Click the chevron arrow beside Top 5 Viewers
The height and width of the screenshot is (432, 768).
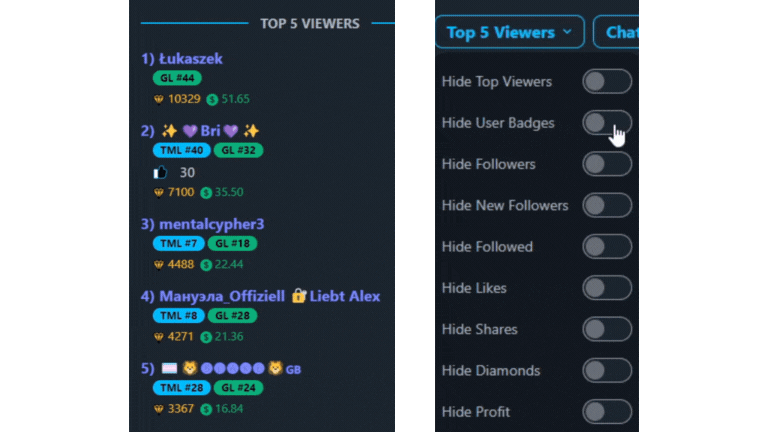pyautogui.click(x=567, y=32)
